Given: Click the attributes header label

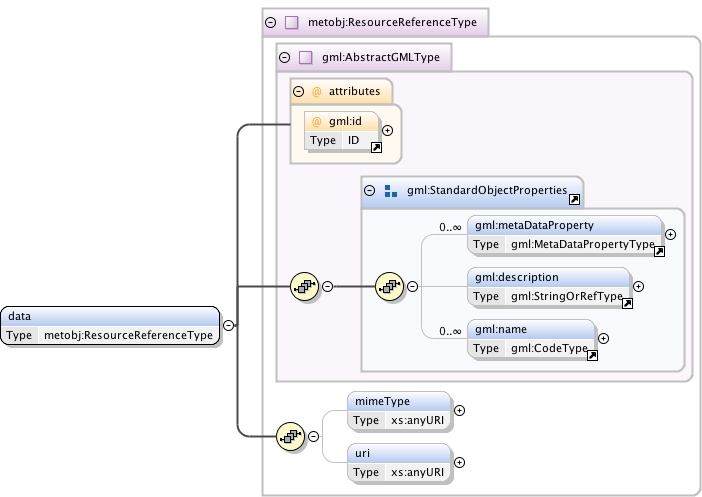Looking at the screenshot, I should click(x=354, y=91).
